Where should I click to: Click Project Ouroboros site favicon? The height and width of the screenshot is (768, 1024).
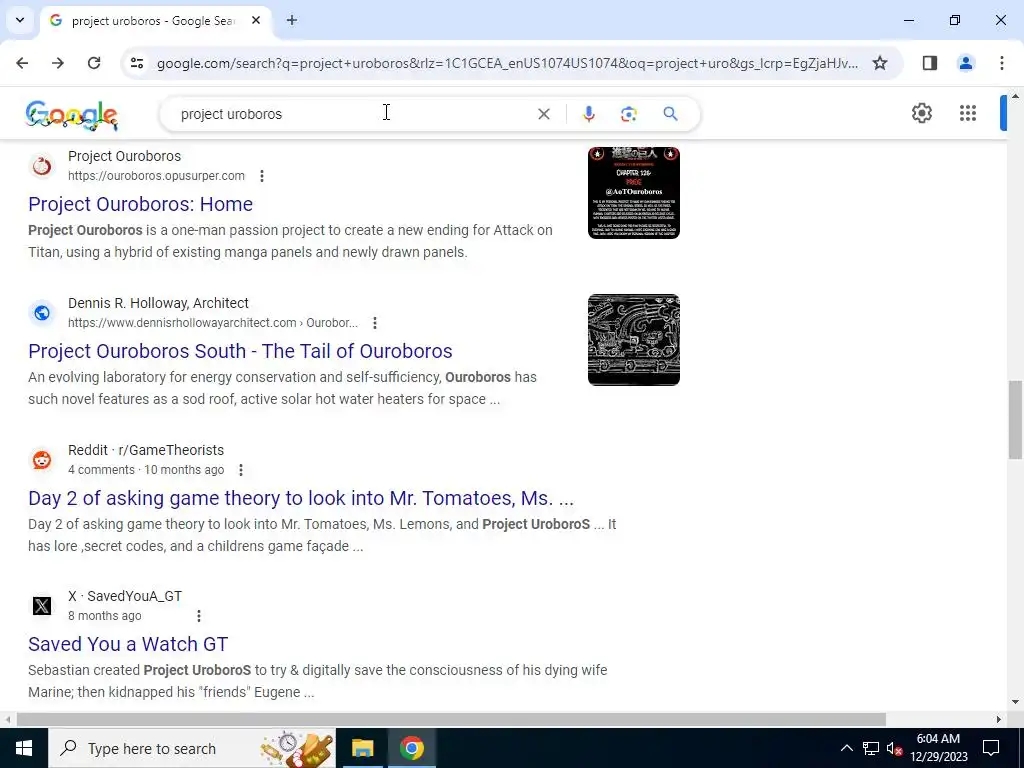click(x=42, y=166)
